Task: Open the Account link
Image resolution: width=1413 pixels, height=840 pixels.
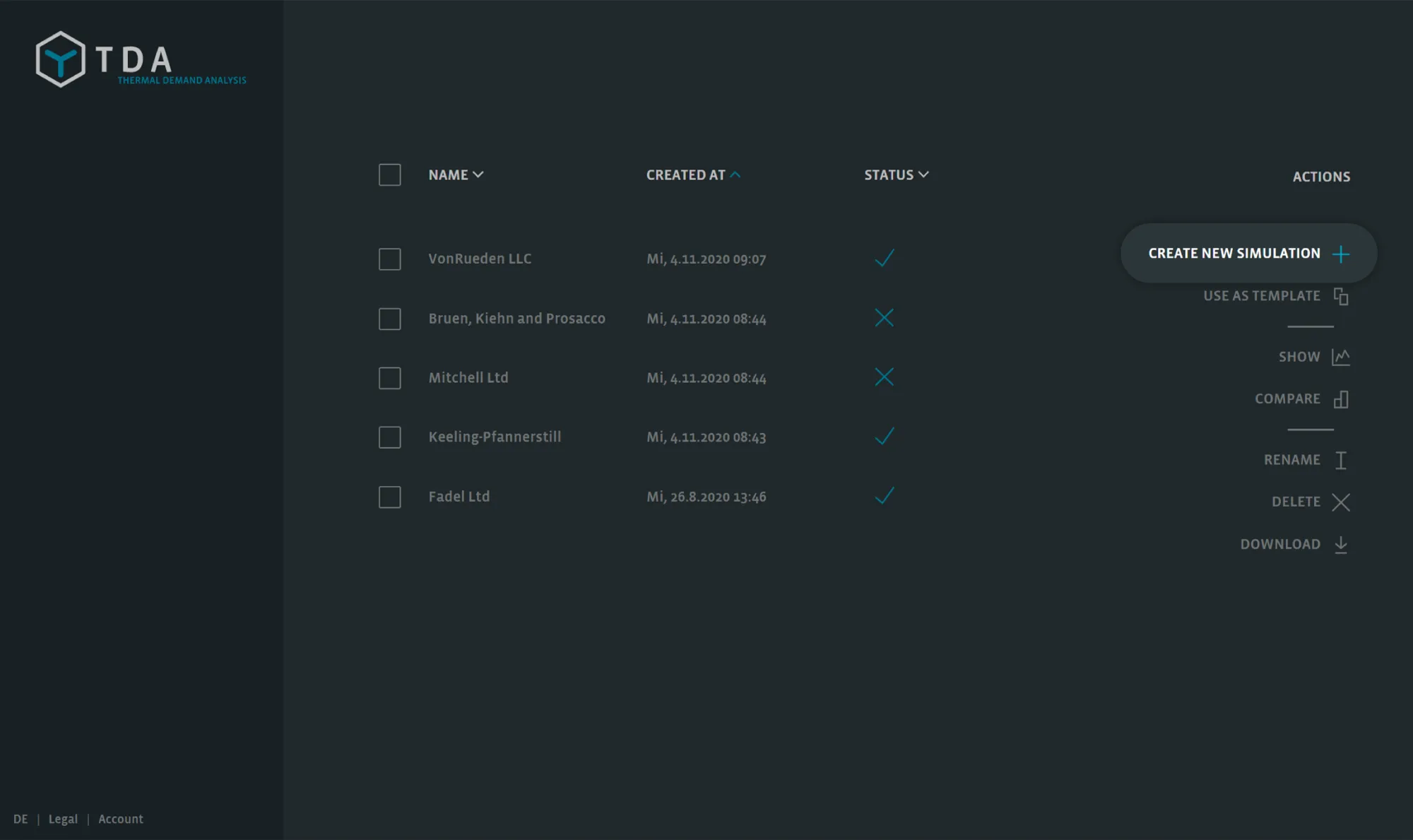Action: point(121,819)
